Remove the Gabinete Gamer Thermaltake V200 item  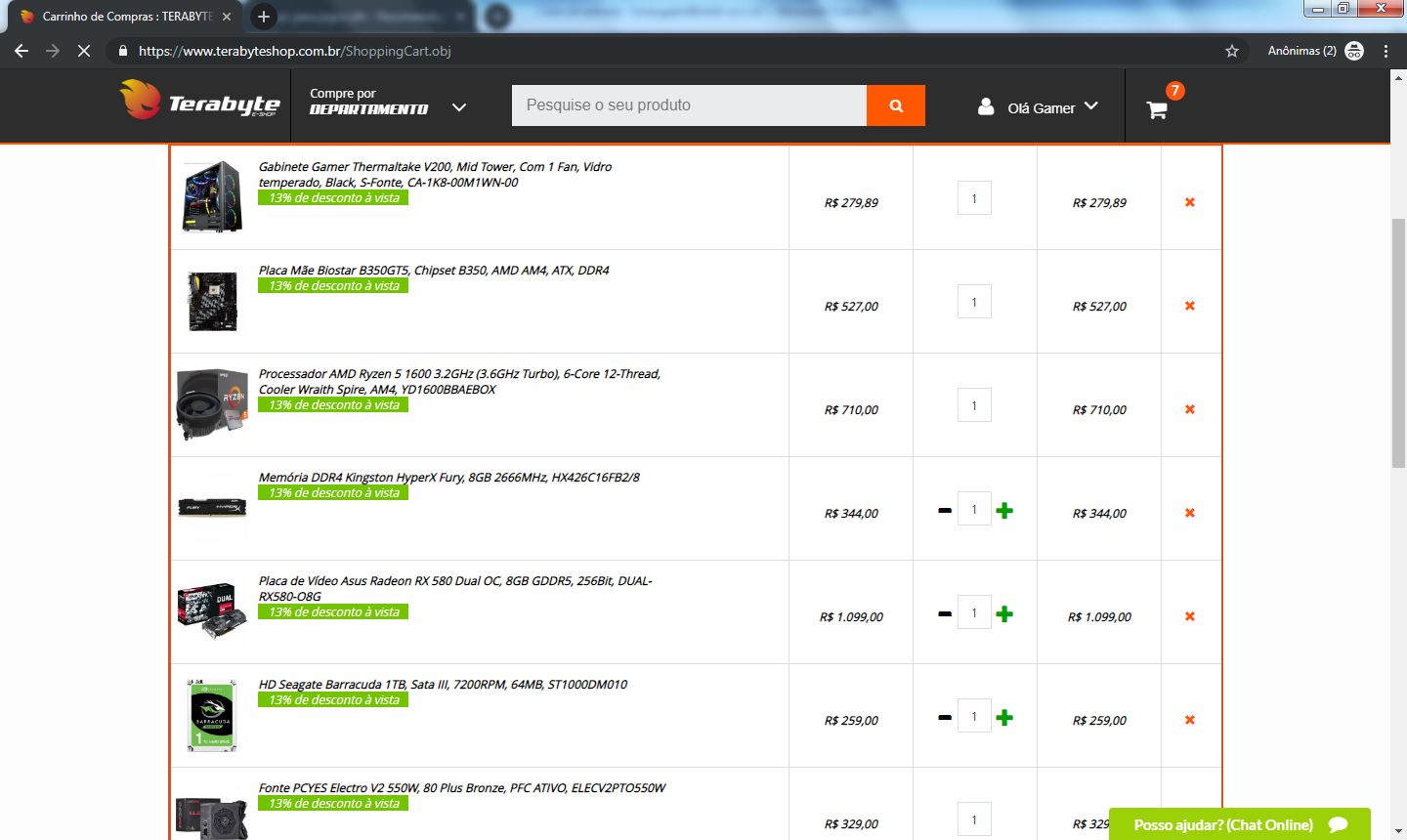pyautogui.click(x=1190, y=202)
